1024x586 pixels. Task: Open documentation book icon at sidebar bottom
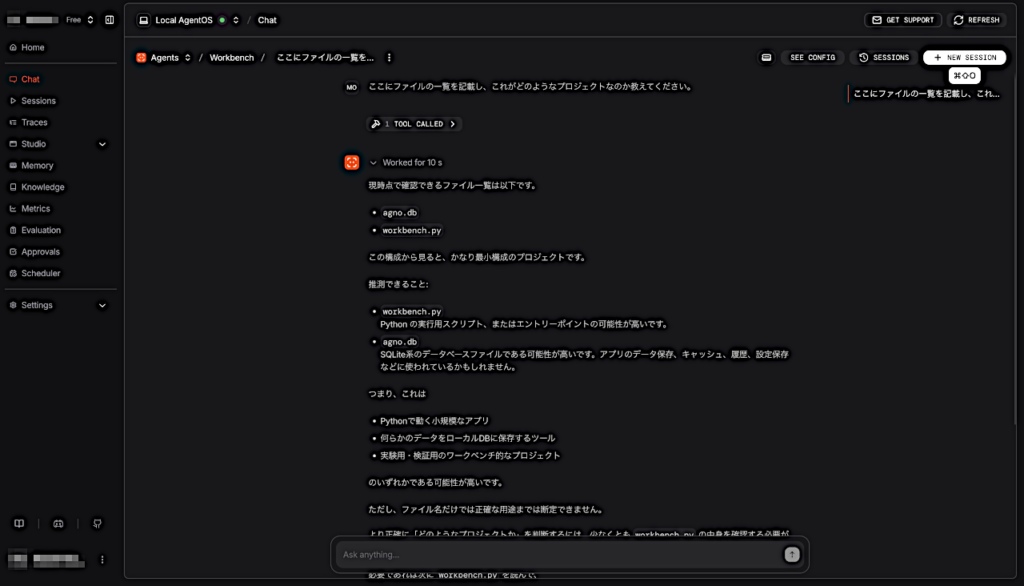tap(19, 523)
